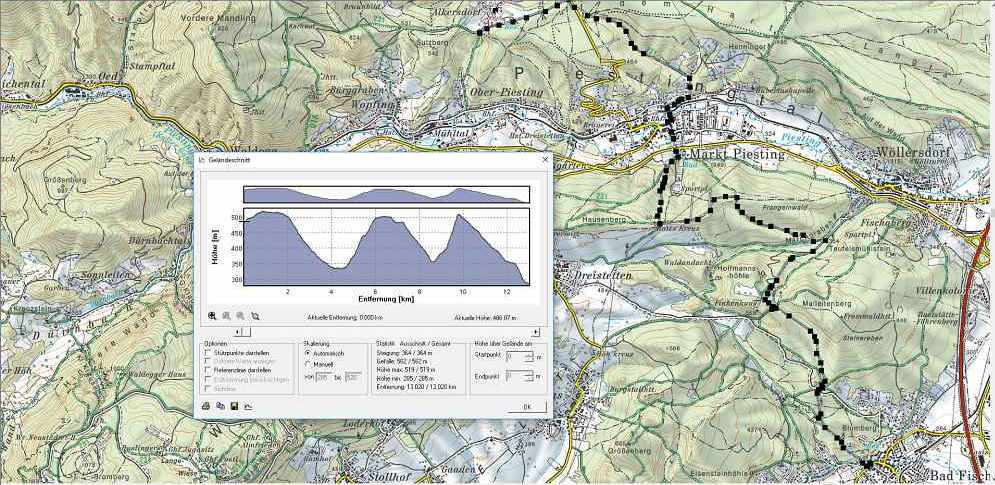
Task: Toggle the Referenzlinie darstellen checkbox
Action: click(207, 370)
